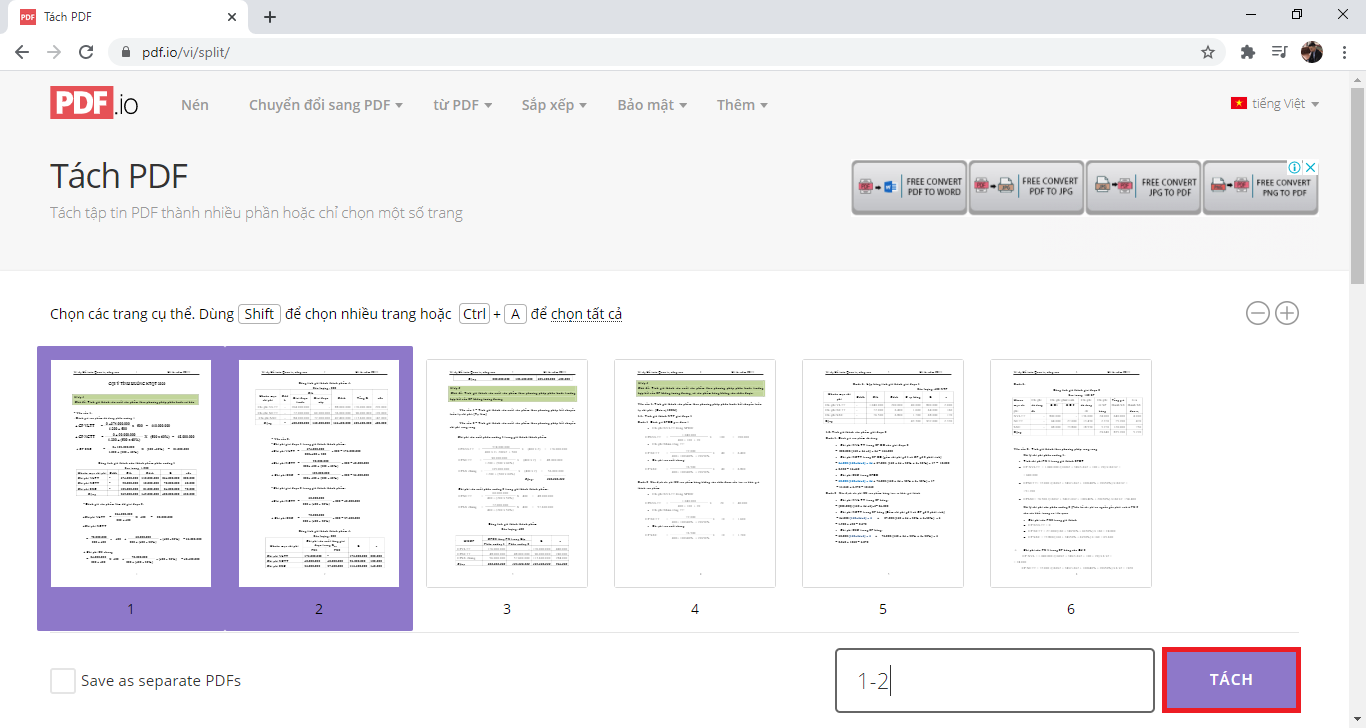The height and width of the screenshot is (728, 1366).
Task: Click the page range input field
Action: [x=995, y=681]
